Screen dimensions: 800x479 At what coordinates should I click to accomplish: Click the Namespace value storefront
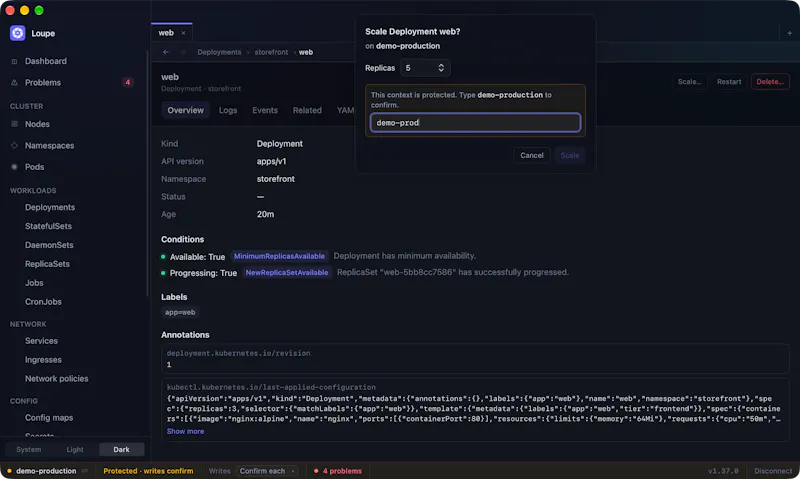click(x=276, y=179)
